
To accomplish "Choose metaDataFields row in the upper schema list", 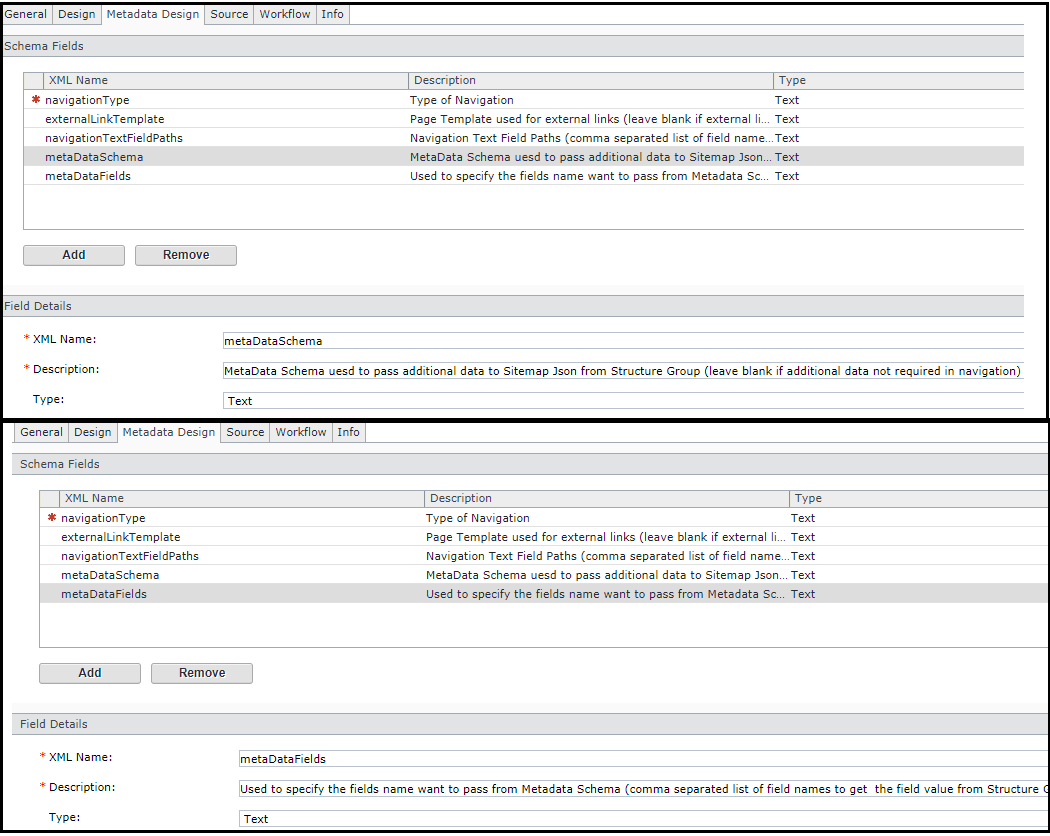I will coord(88,176).
